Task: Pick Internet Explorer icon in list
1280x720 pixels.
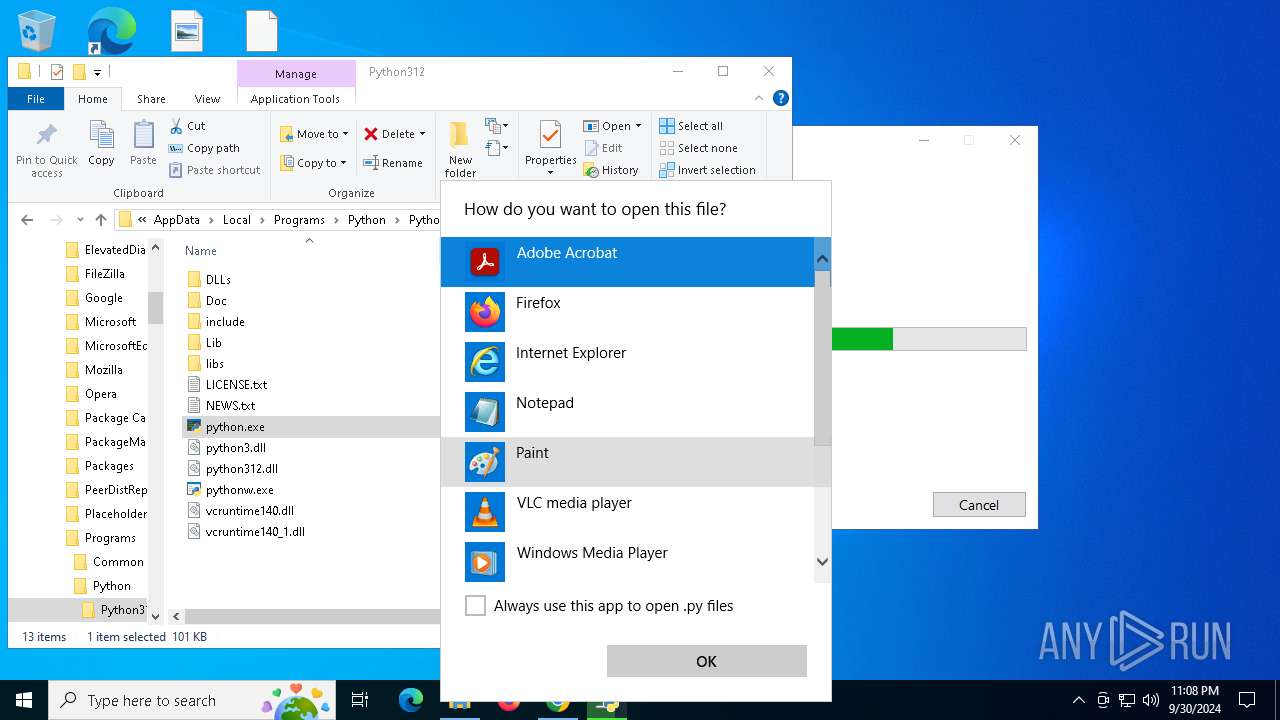Action: 485,362
